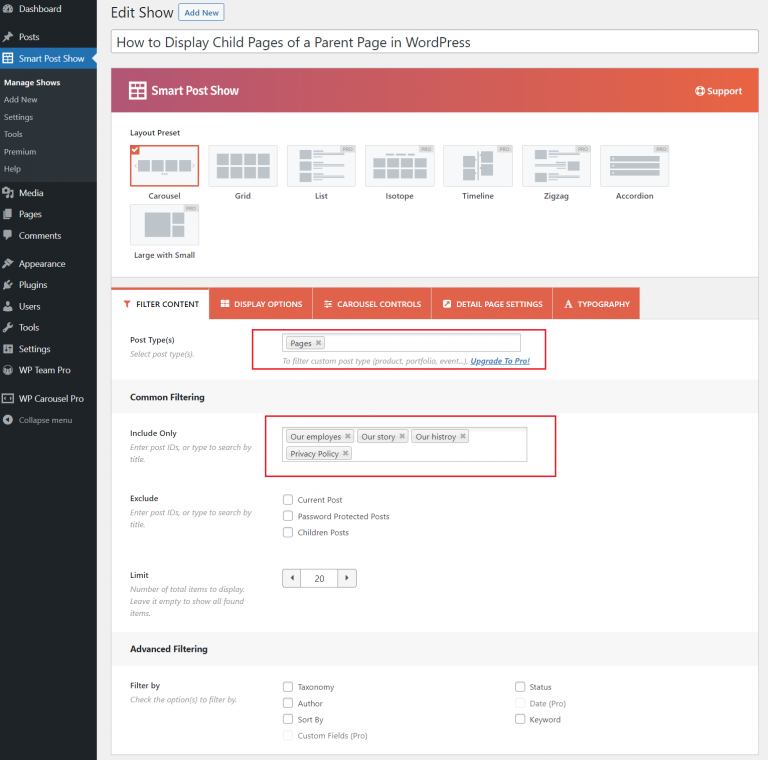Open Tools under Smart Post Show

click(13, 134)
